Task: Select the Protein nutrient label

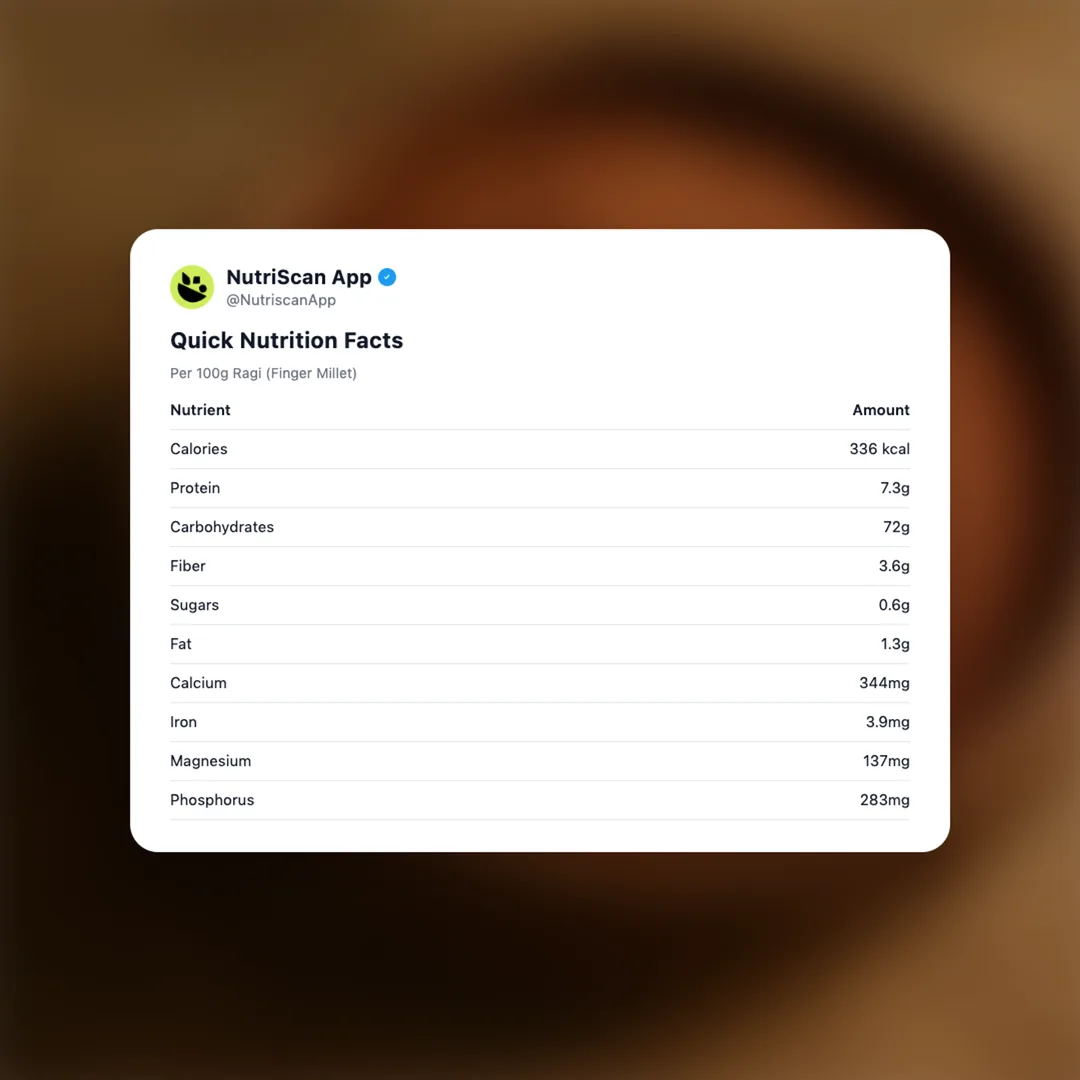Action: [x=195, y=488]
